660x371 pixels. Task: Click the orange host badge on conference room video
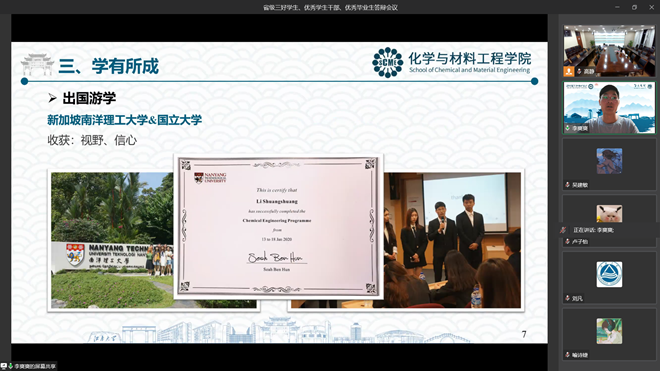pyautogui.click(x=569, y=71)
